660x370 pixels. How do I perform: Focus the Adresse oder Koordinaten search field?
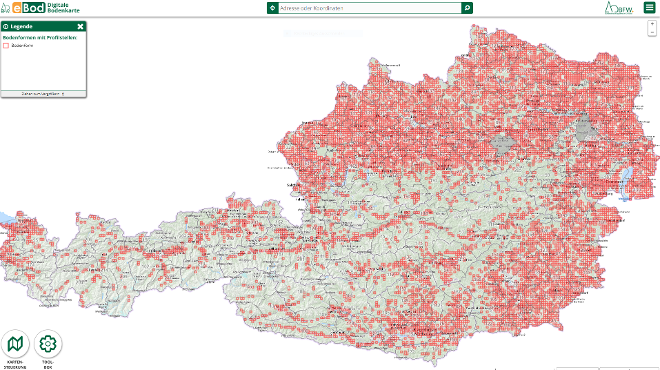pos(370,8)
